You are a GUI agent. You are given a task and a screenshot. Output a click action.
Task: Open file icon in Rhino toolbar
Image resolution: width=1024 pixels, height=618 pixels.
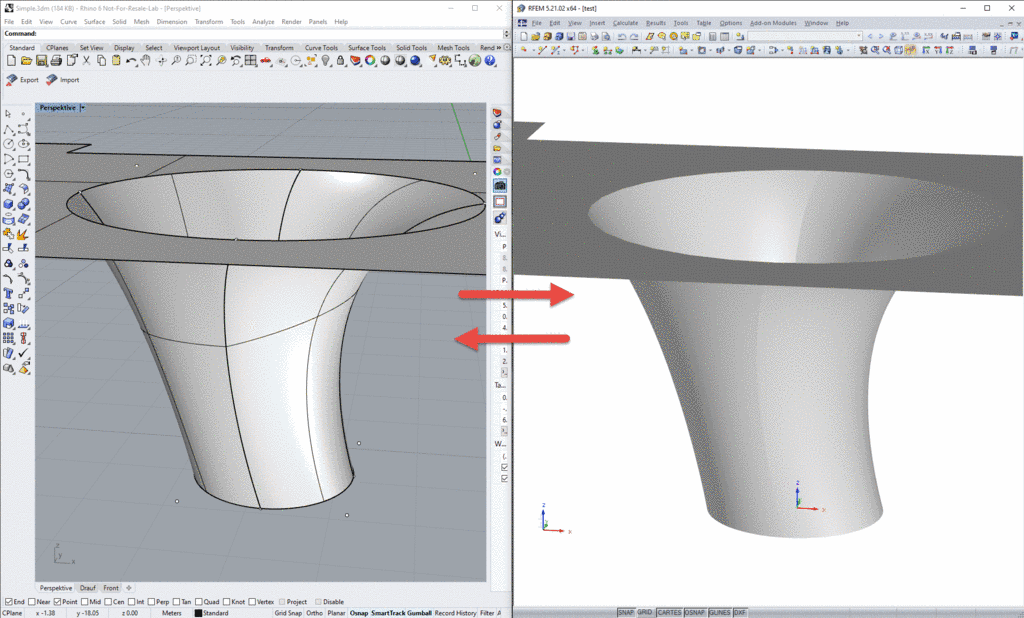coord(26,61)
